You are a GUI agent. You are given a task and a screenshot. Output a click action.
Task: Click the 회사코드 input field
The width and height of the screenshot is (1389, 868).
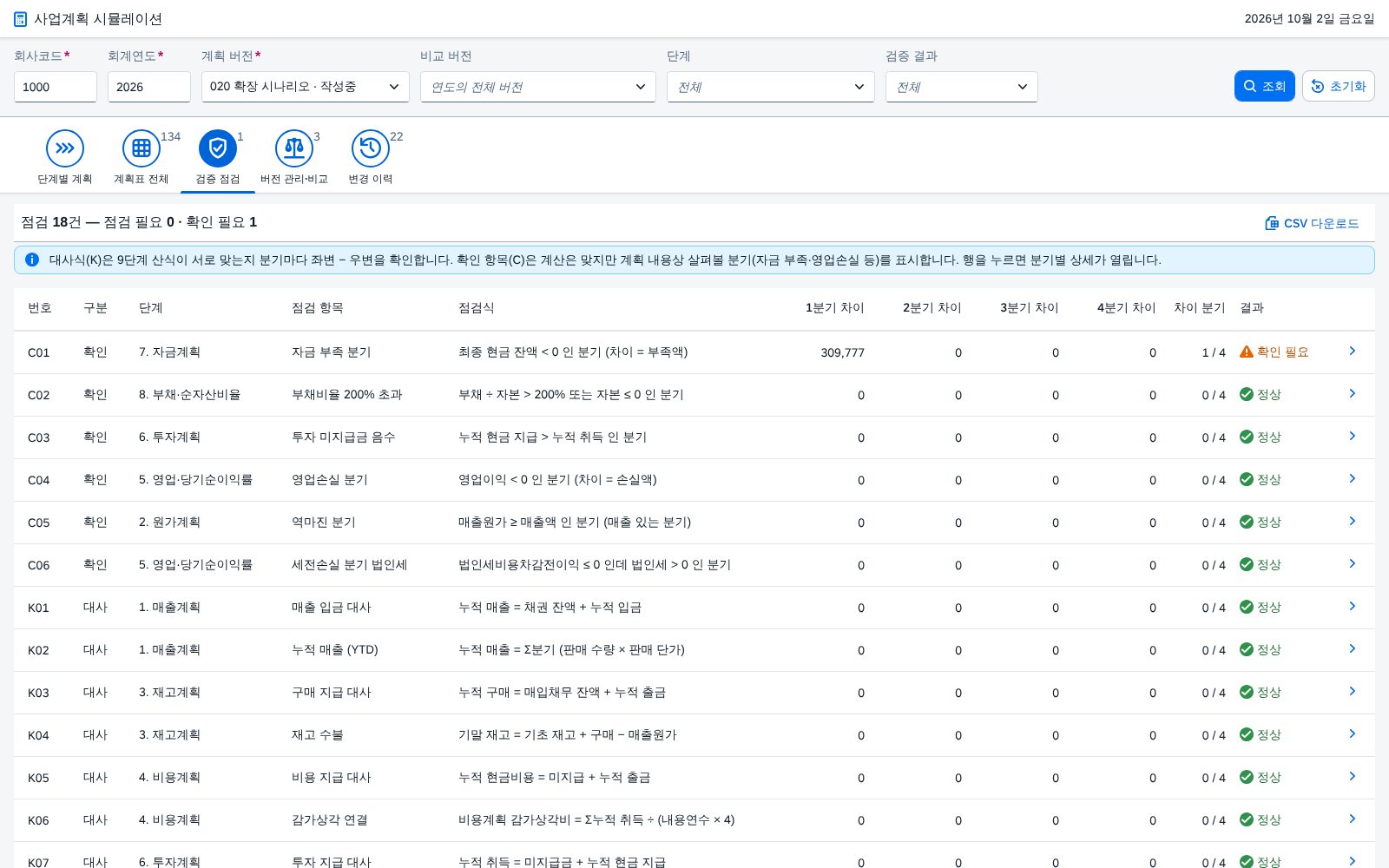point(56,87)
